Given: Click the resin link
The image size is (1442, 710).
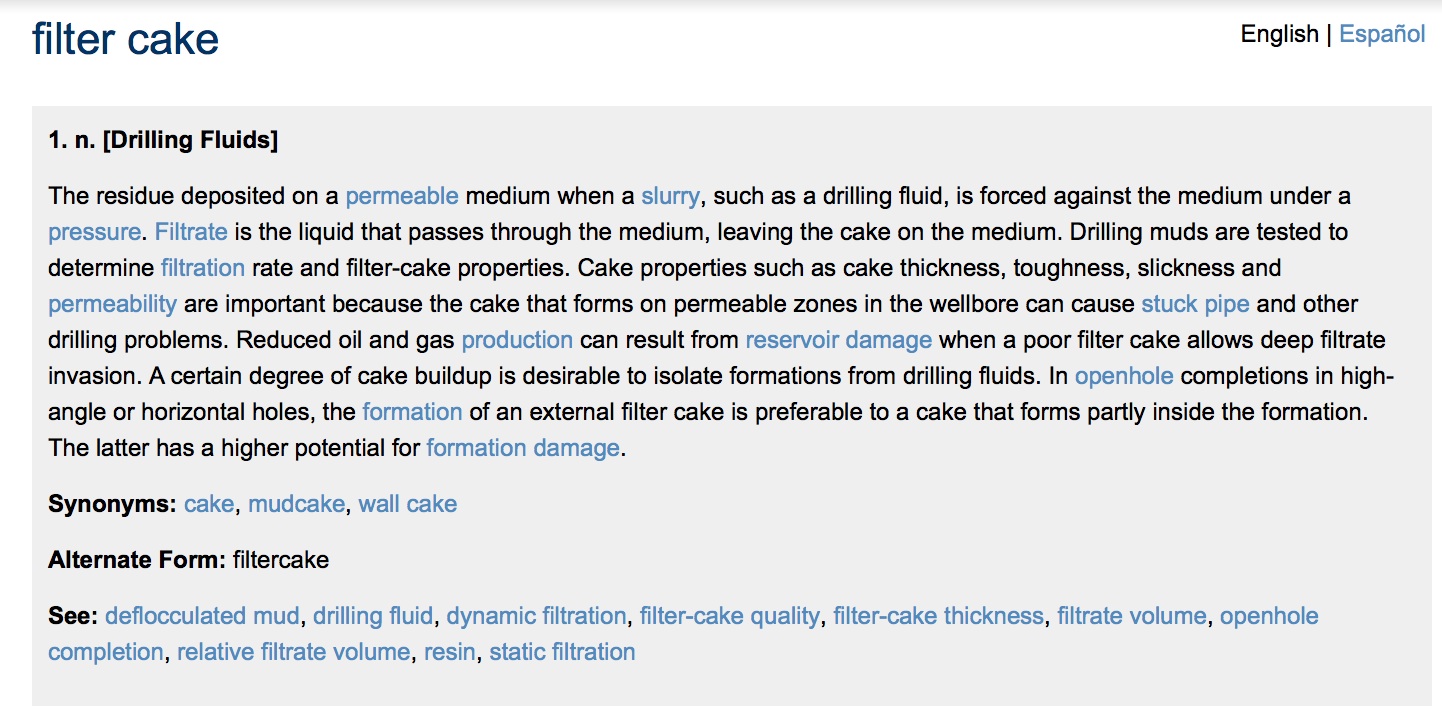Looking at the screenshot, I should click(449, 652).
